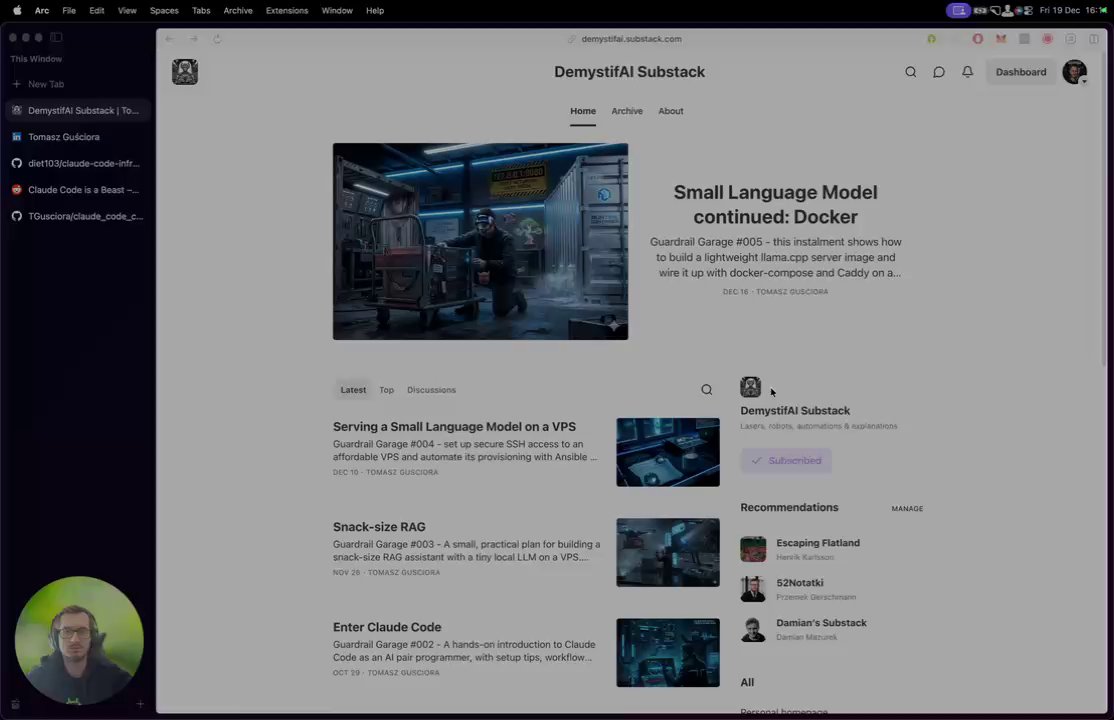Click the webcam bubble overlay
Screen dimensions: 1114x720
[x=79, y=640]
